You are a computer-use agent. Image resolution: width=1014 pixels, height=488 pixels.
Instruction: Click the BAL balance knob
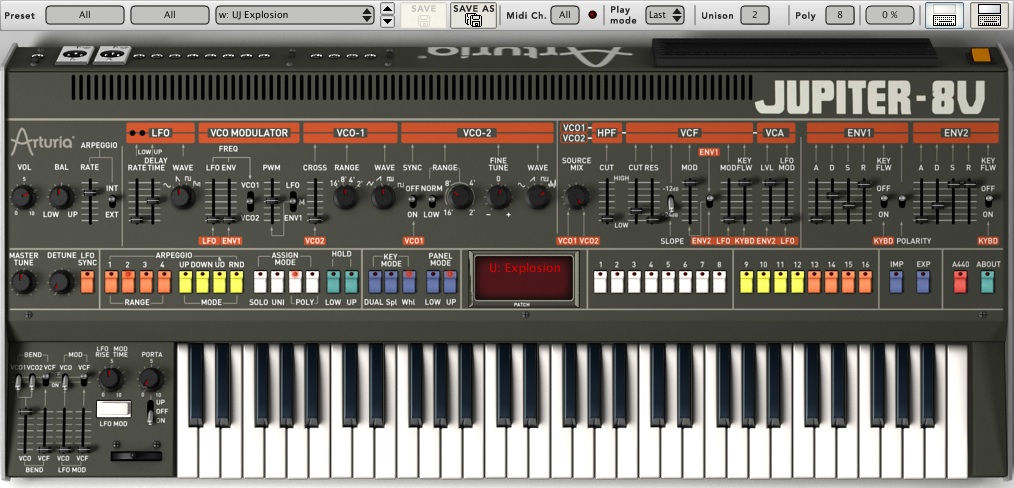tap(61, 196)
